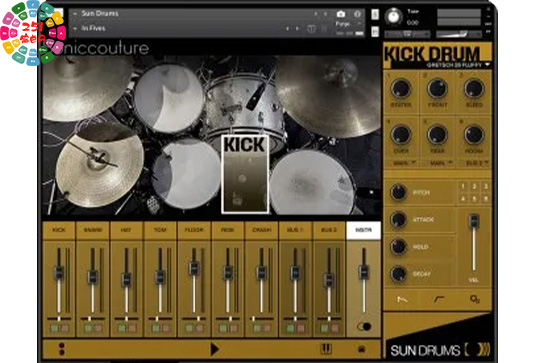Open the Purge dropdown
This screenshot has height=363, width=535.
(x=348, y=24)
